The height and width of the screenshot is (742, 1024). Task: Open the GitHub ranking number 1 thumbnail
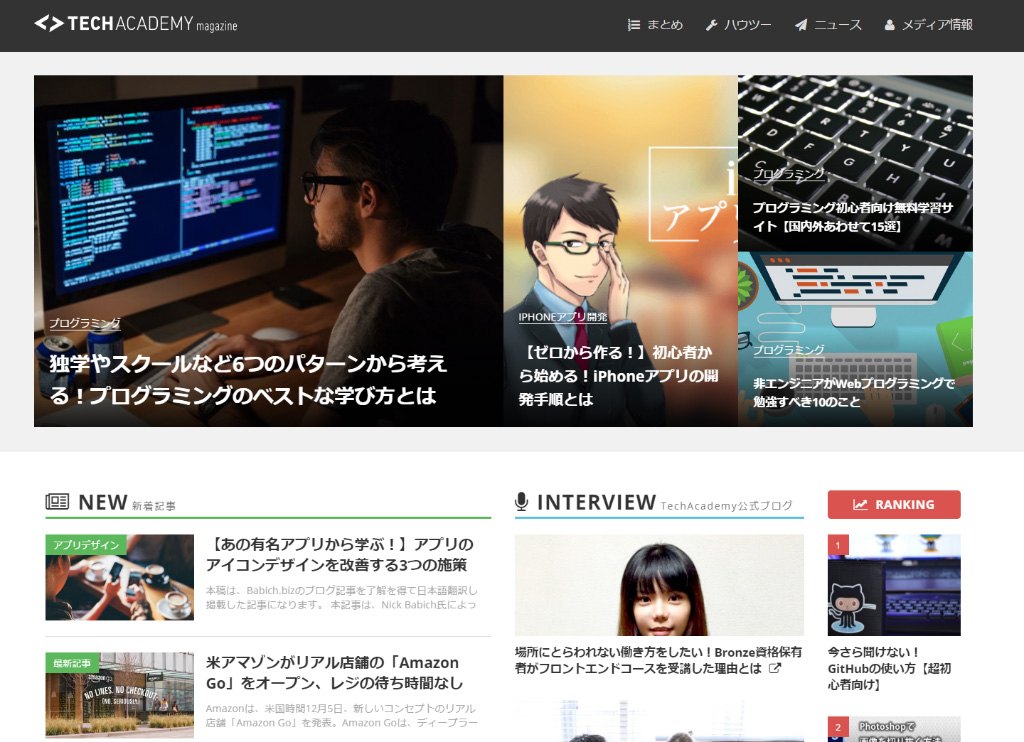pyautogui.click(x=894, y=585)
